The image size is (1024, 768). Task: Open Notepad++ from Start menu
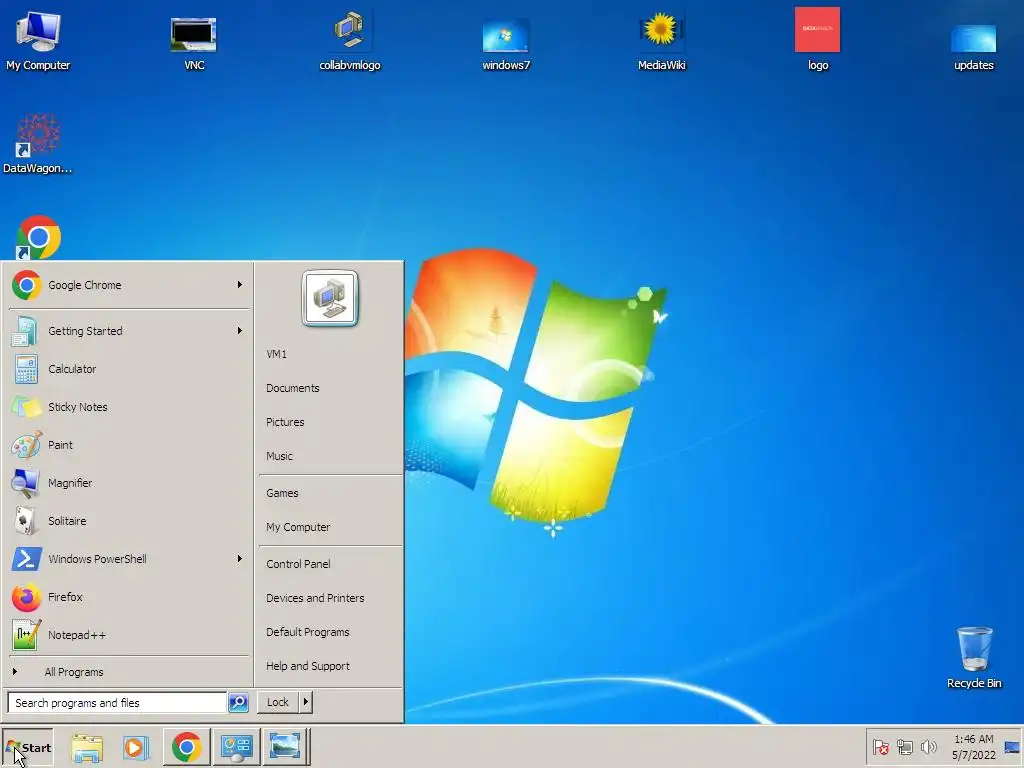point(128,635)
